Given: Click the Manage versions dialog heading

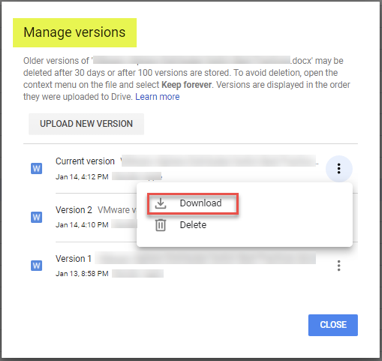Looking at the screenshot, I should 75,32.
